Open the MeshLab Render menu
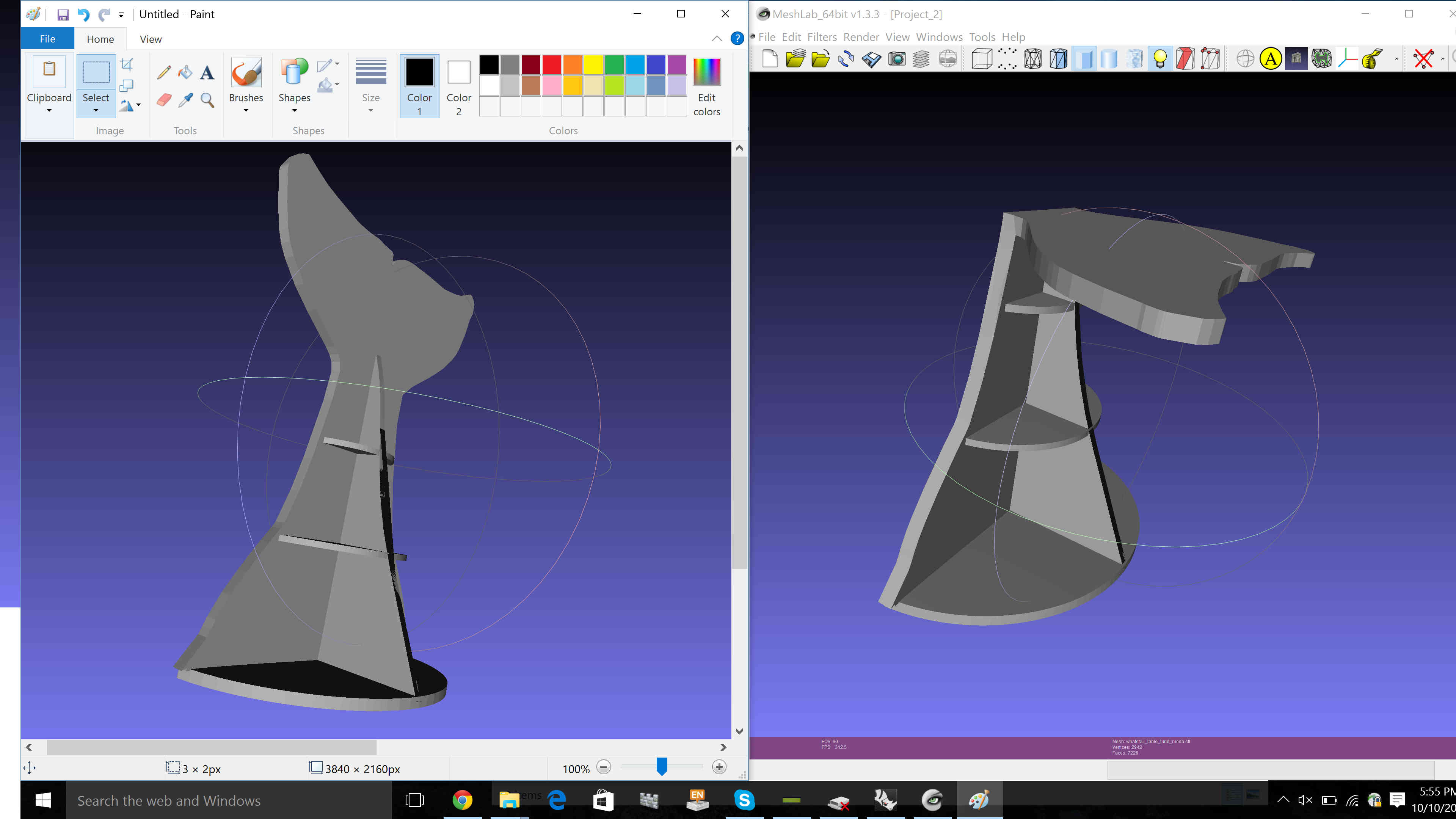 [x=861, y=37]
